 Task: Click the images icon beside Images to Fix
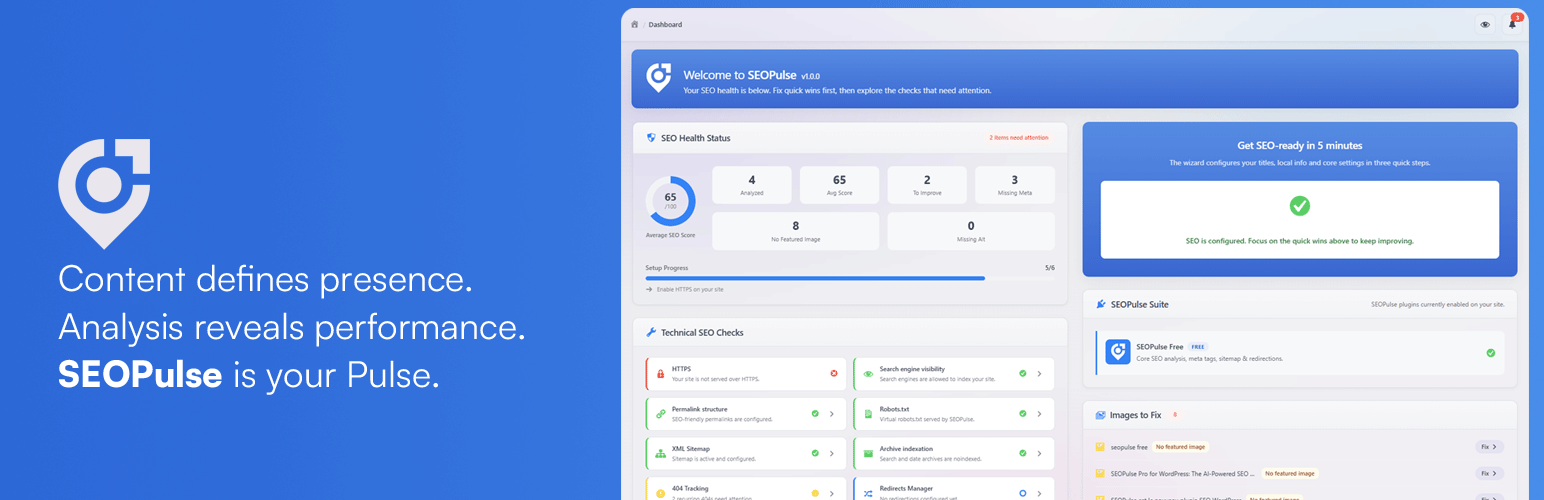click(1101, 414)
